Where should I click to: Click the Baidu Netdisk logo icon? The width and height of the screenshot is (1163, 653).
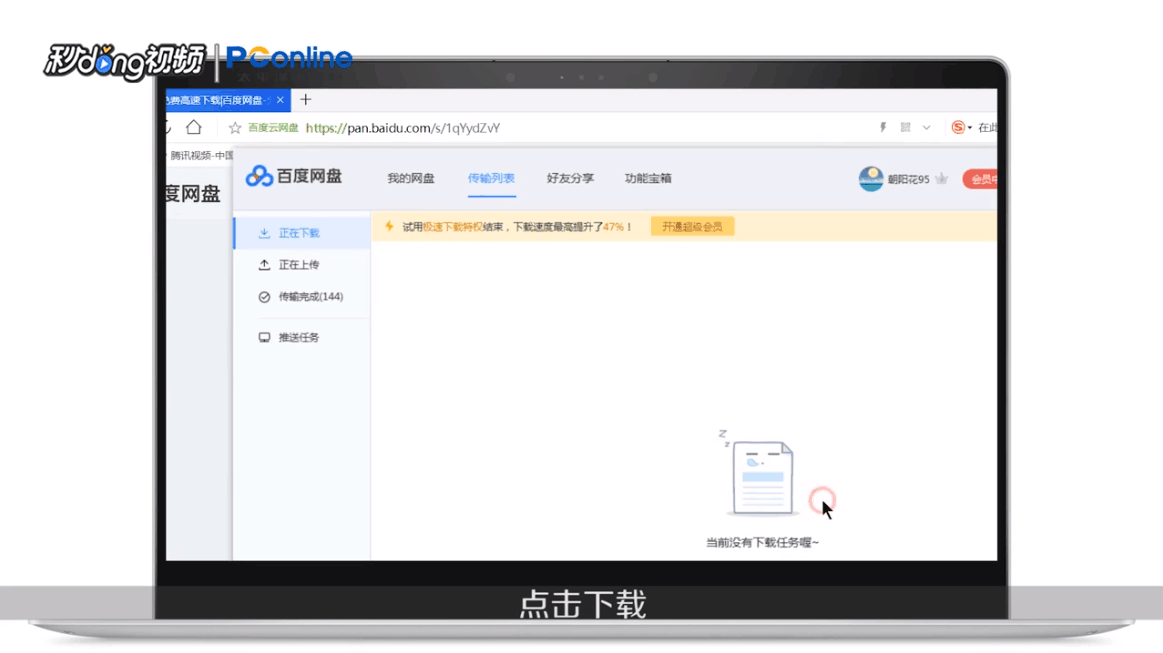[262, 176]
